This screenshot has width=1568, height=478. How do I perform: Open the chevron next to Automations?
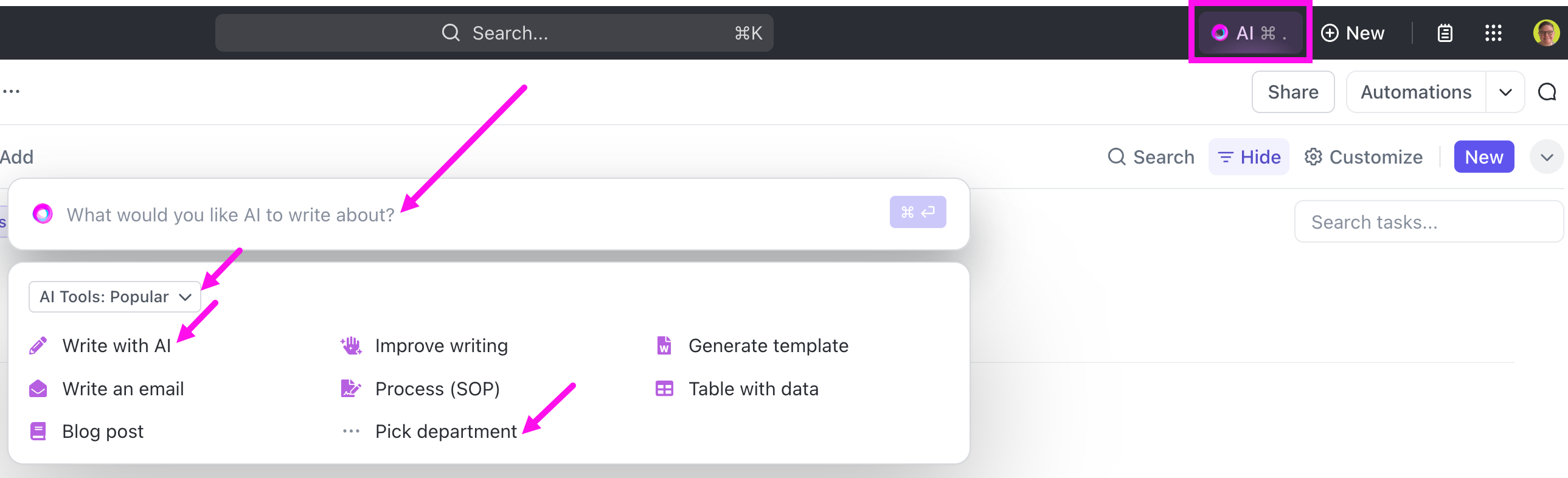[1507, 92]
